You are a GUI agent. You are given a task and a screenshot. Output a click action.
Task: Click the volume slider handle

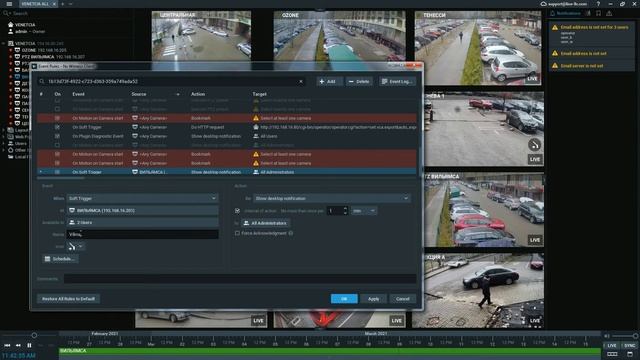tap(636, 336)
